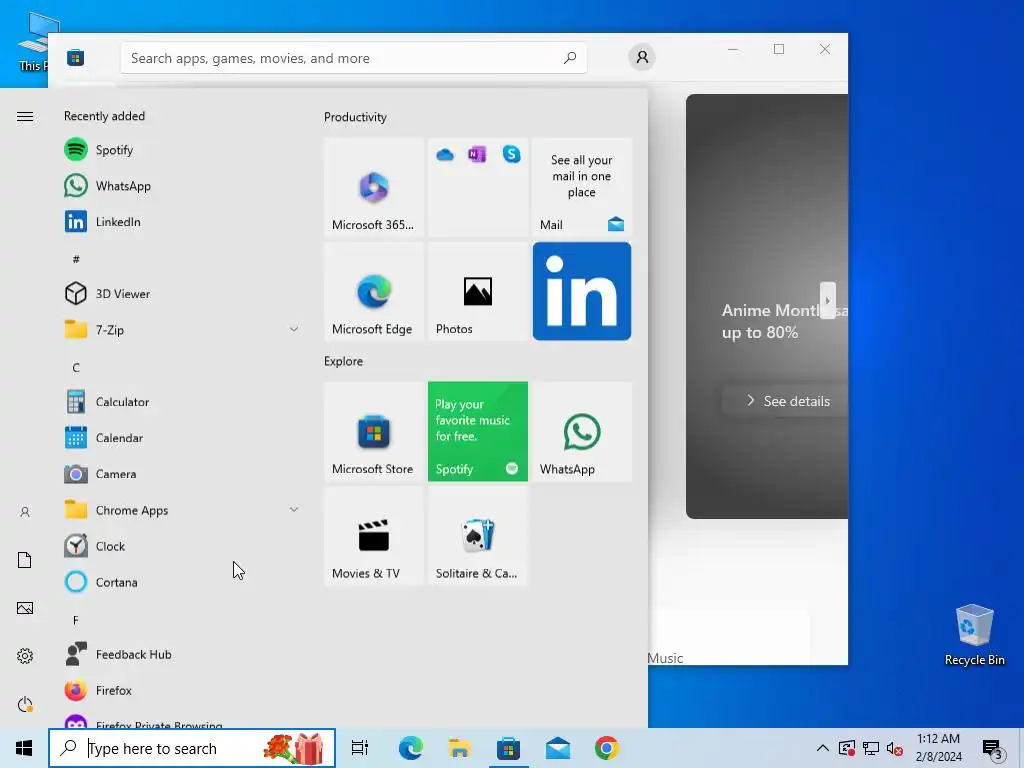Launch Firefox from the app list
The height and width of the screenshot is (768, 1024).
182,690
